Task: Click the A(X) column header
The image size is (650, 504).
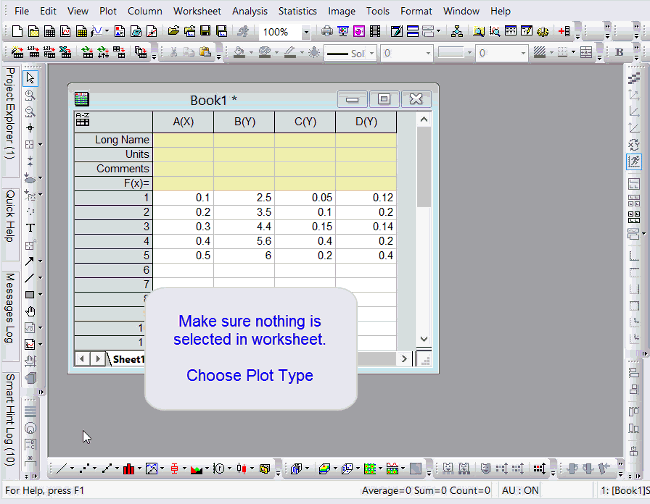Action: pos(183,122)
